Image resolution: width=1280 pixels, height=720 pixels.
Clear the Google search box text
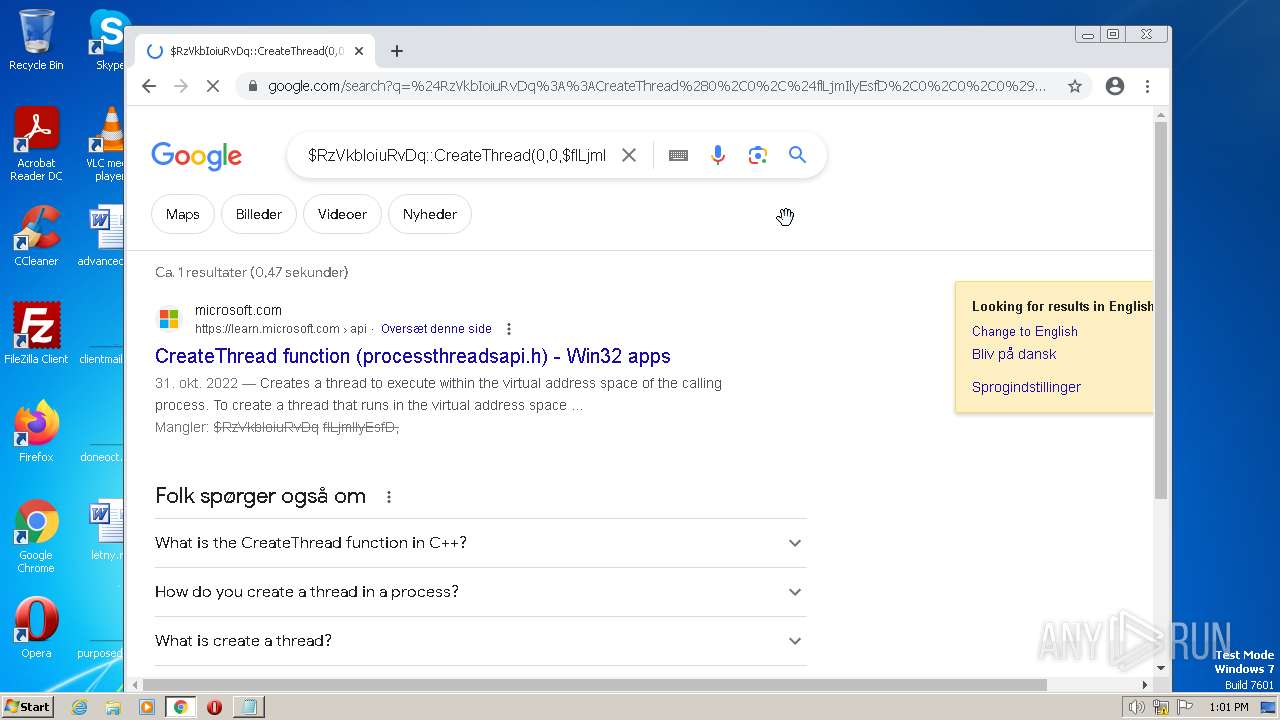629,155
